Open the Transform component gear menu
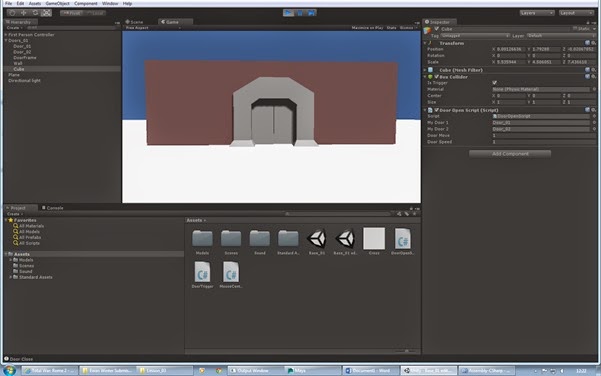Image resolution: width=601 pixels, height=376 pixels. coord(594,43)
